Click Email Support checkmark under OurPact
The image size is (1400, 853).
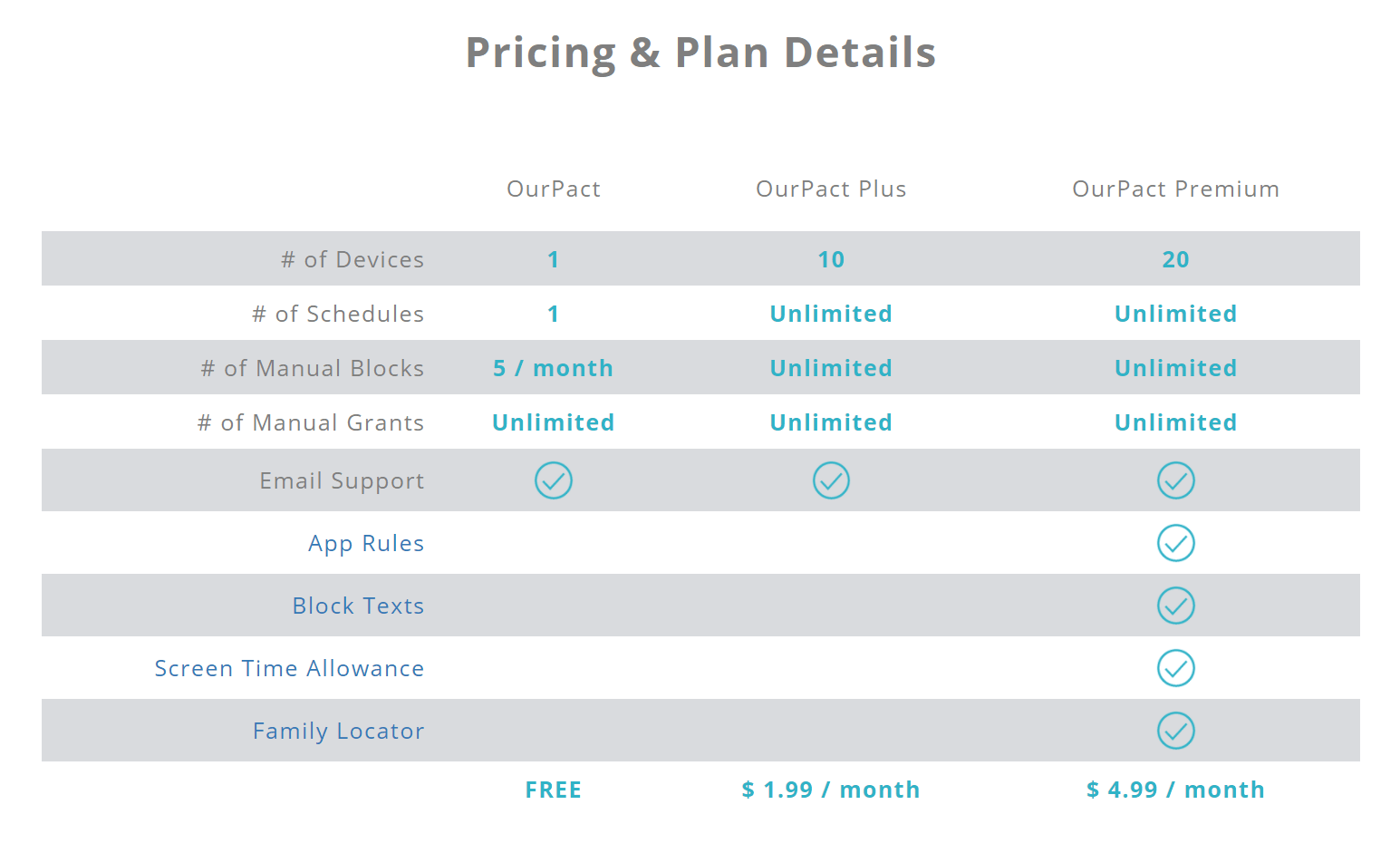(x=553, y=480)
